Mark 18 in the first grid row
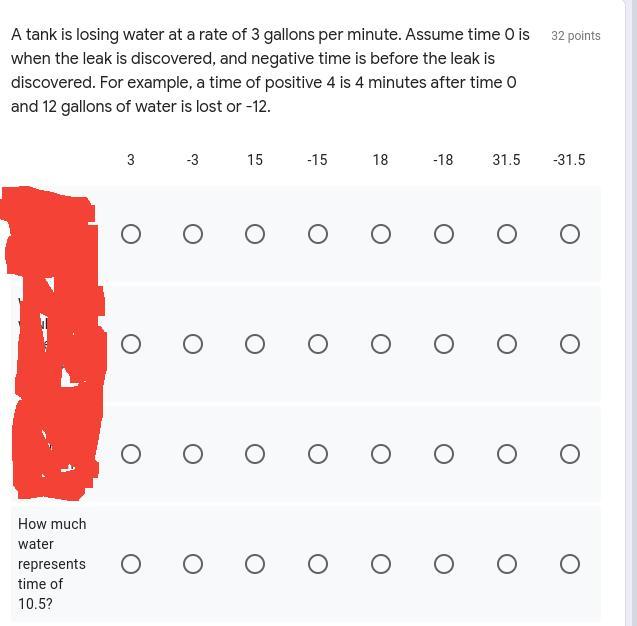 click(x=381, y=234)
